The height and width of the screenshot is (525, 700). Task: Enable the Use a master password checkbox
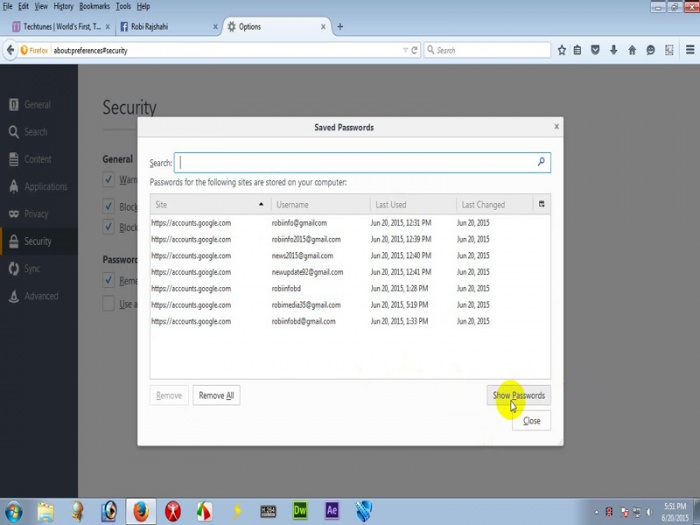(108, 304)
